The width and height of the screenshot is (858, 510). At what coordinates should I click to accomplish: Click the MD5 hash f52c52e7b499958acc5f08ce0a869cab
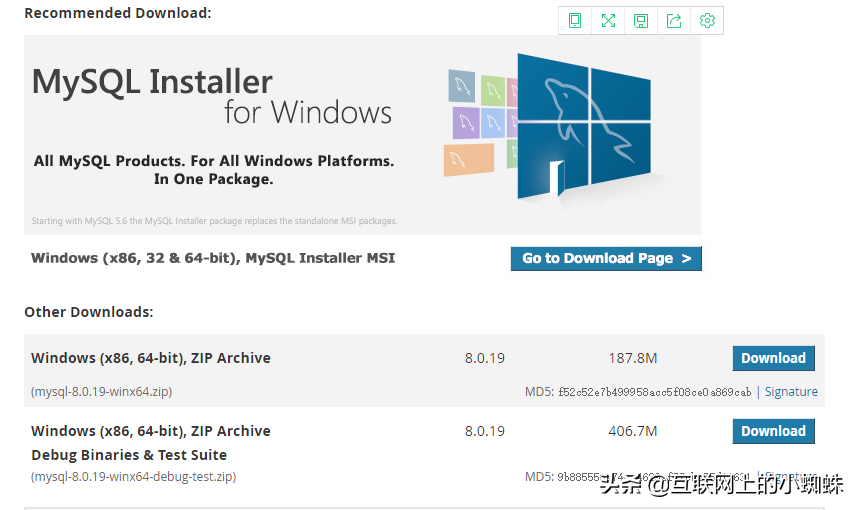pos(654,392)
